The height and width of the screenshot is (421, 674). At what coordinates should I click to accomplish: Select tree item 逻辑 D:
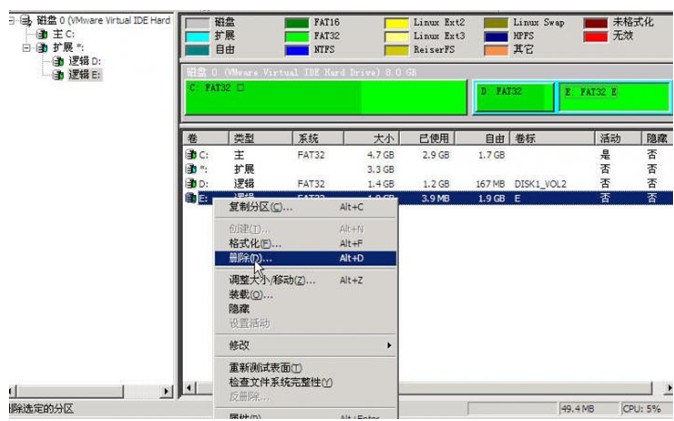pyautogui.click(x=85, y=61)
